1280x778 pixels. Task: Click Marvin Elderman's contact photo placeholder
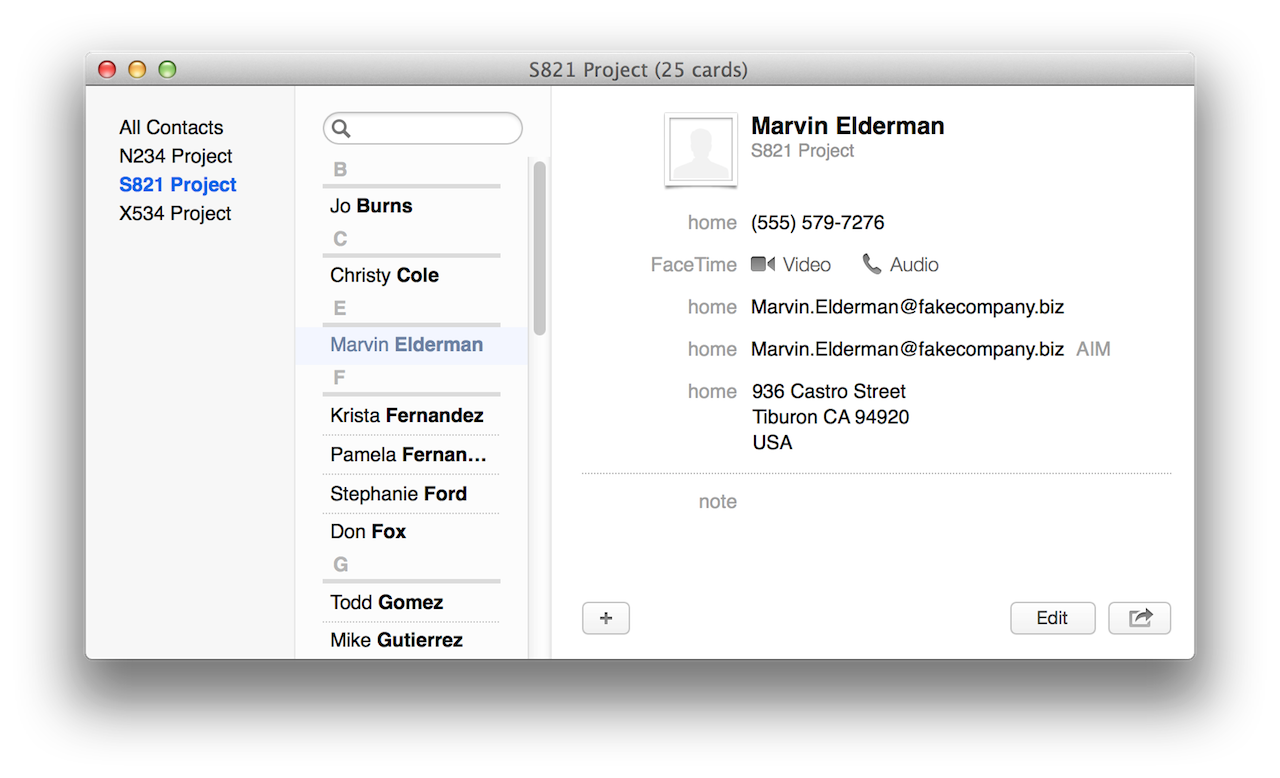point(701,149)
